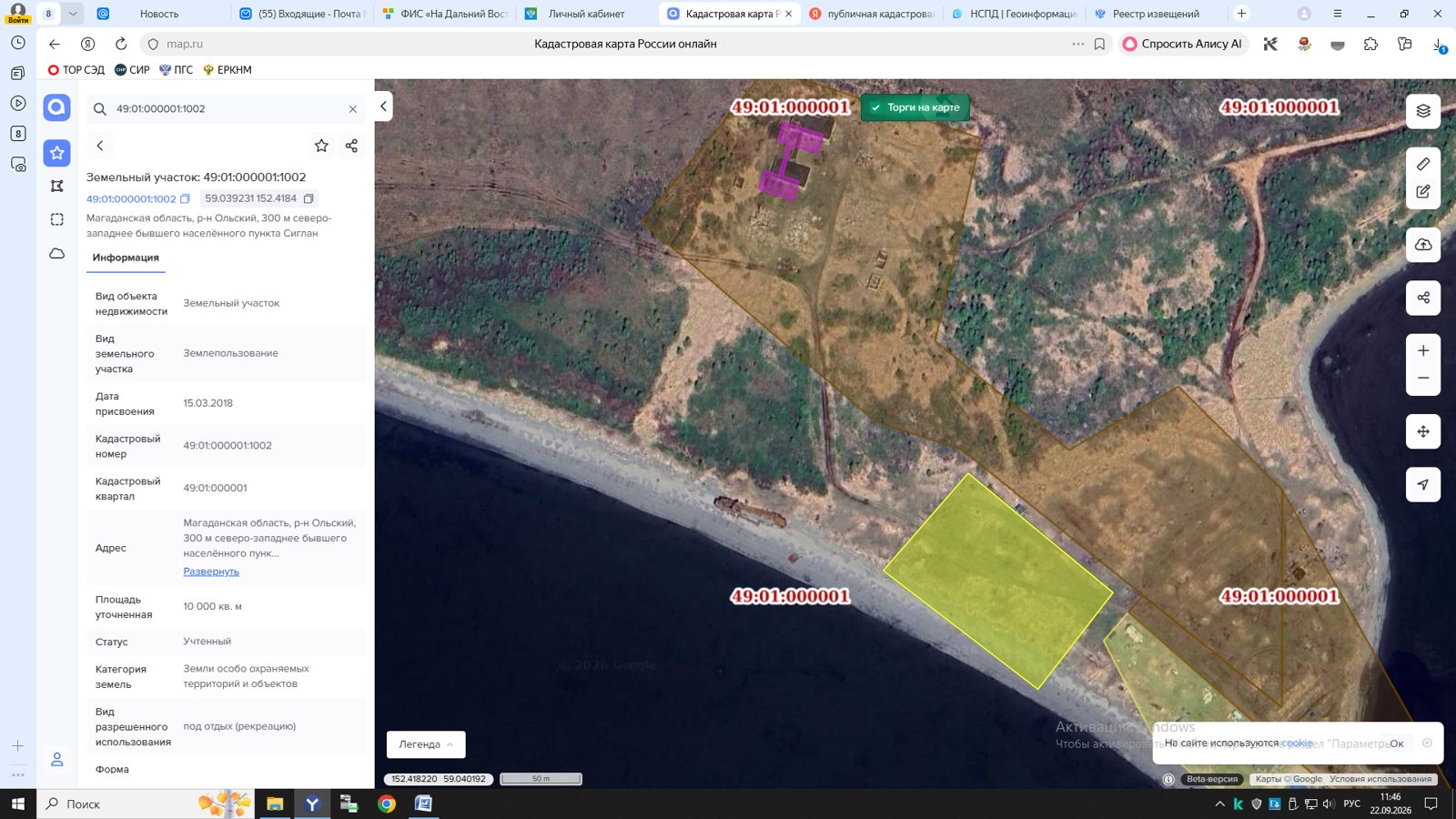Click Ок on the cookie notice
This screenshot has width=1456, height=819.
(1397, 743)
